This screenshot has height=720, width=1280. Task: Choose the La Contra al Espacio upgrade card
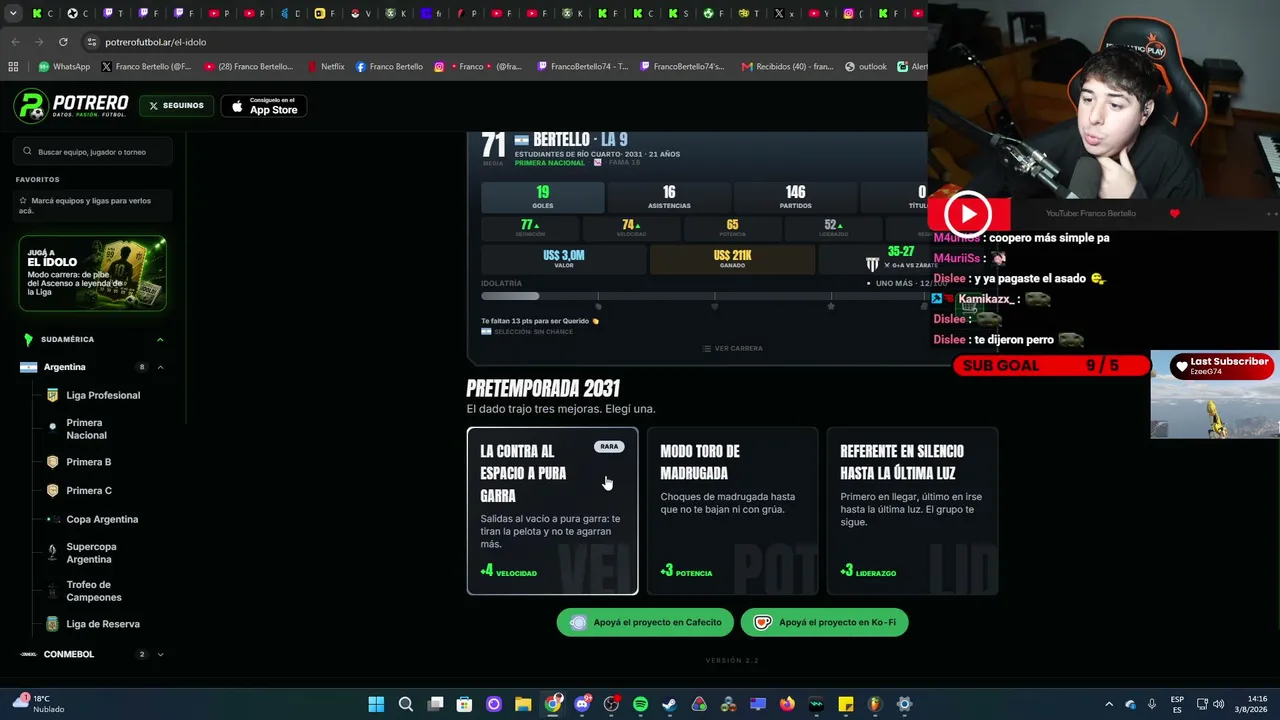[552, 511]
